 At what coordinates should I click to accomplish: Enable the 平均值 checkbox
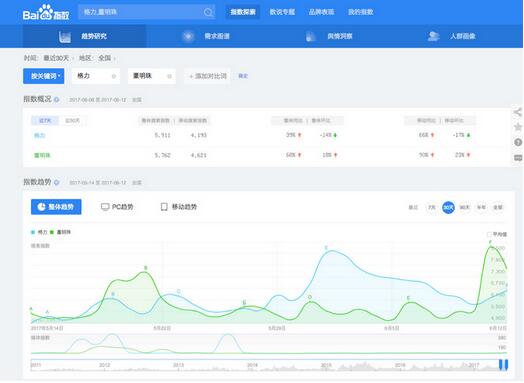pos(489,234)
